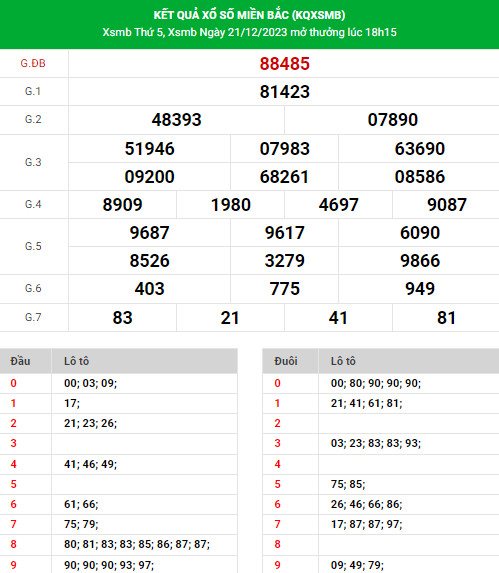Click G.4 number 1980

231,205
